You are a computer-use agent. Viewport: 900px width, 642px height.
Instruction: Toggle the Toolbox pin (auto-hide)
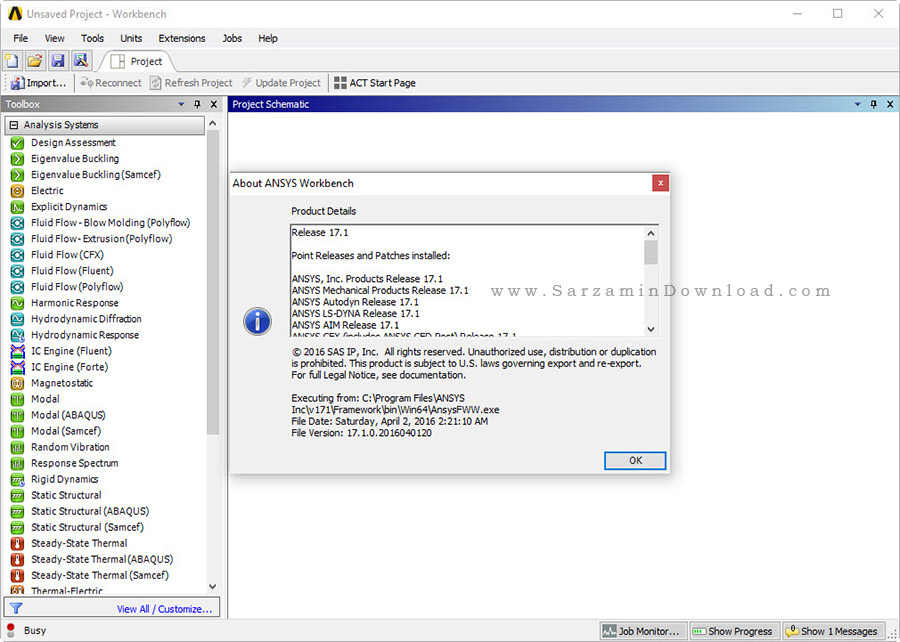(x=197, y=104)
